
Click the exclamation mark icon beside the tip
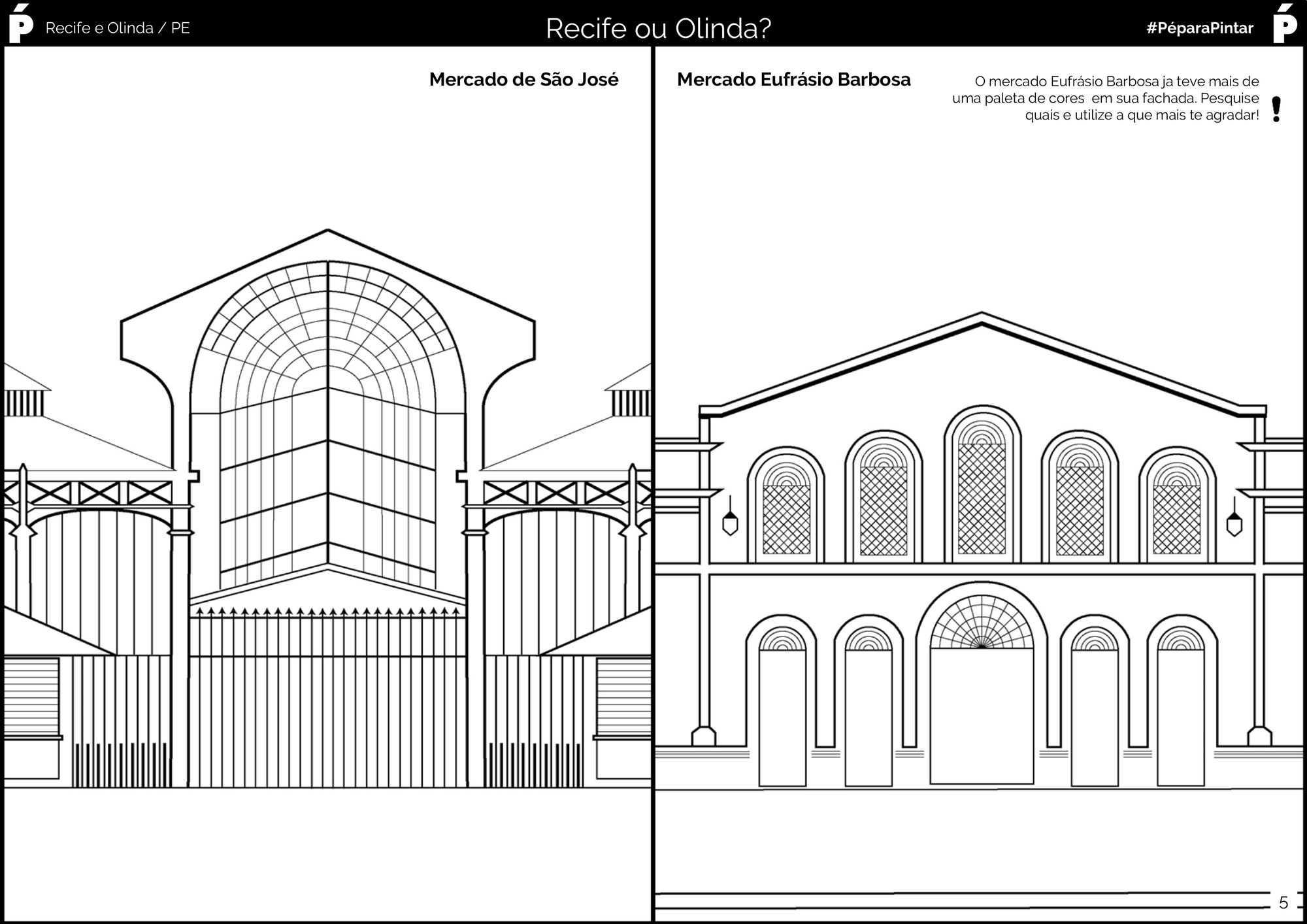(1276, 109)
